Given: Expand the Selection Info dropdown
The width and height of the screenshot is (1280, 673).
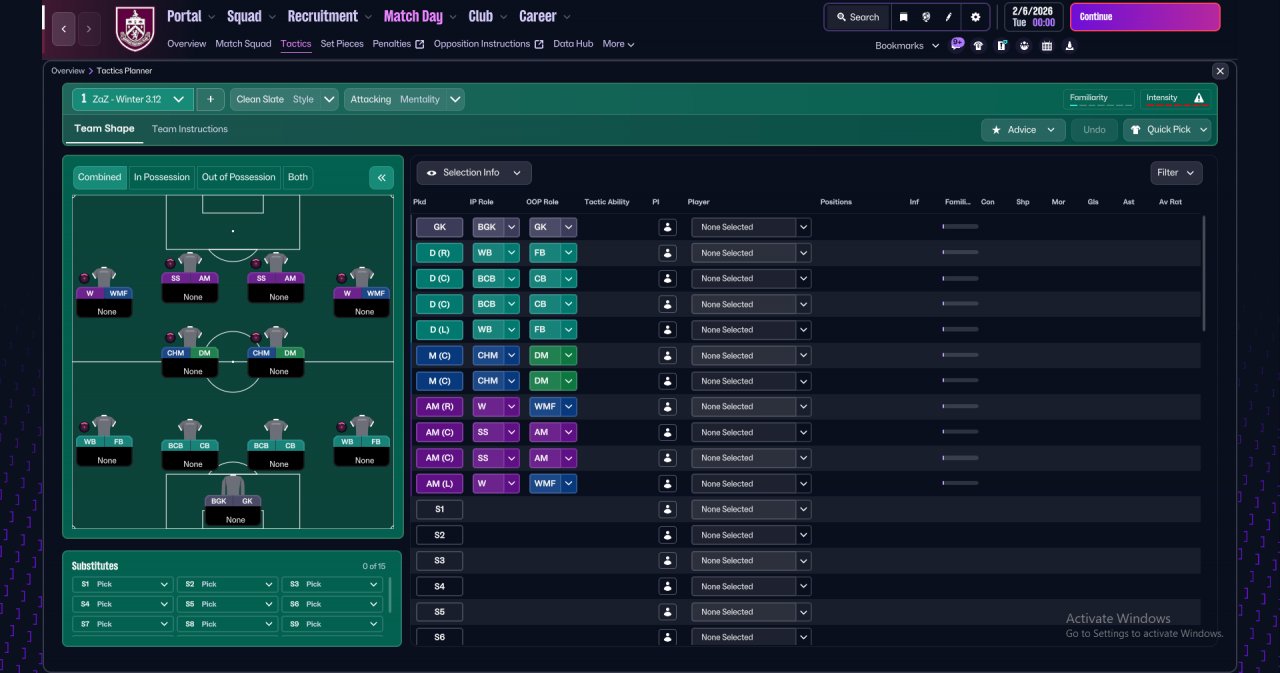Looking at the screenshot, I should pyautogui.click(x=474, y=173).
